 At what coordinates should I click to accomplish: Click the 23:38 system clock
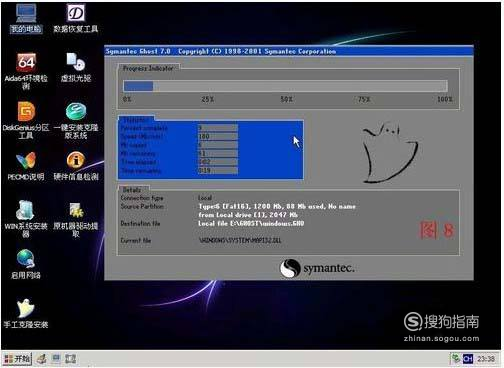(486, 359)
